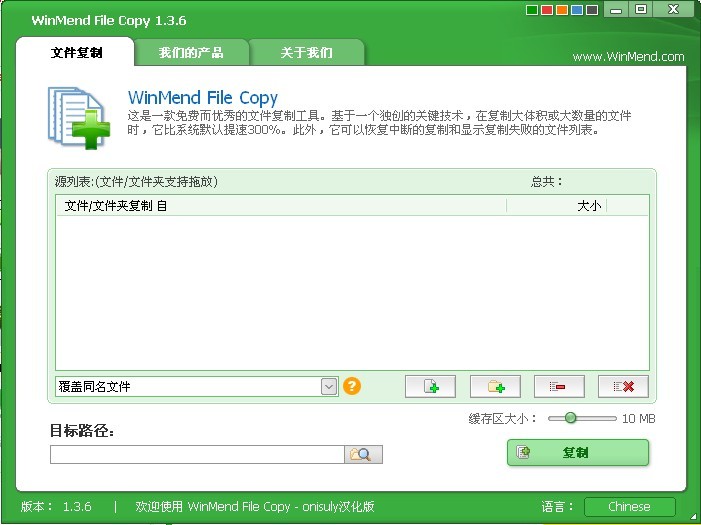Switch to the 我们的产品 tab
The width and height of the screenshot is (701, 525).
click(191, 52)
